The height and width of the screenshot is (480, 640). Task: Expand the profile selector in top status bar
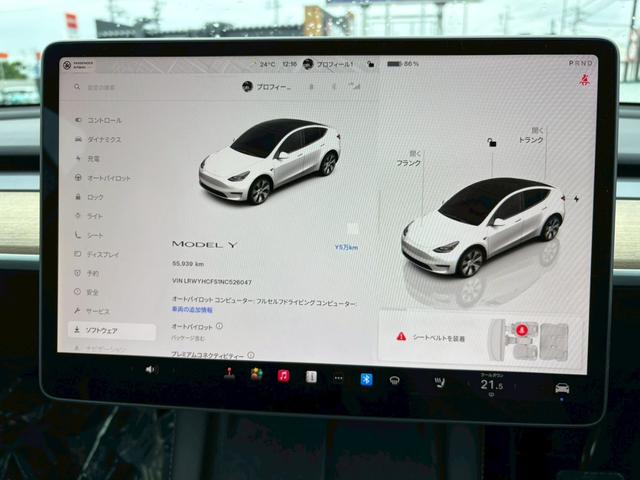click(330, 64)
